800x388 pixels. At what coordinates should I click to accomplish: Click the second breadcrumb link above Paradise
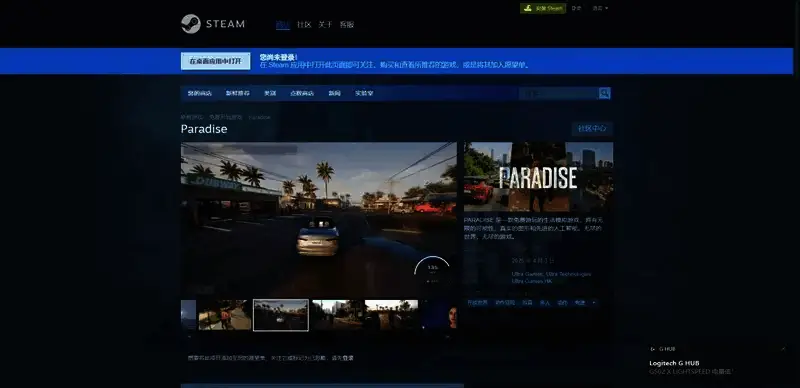point(226,117)
